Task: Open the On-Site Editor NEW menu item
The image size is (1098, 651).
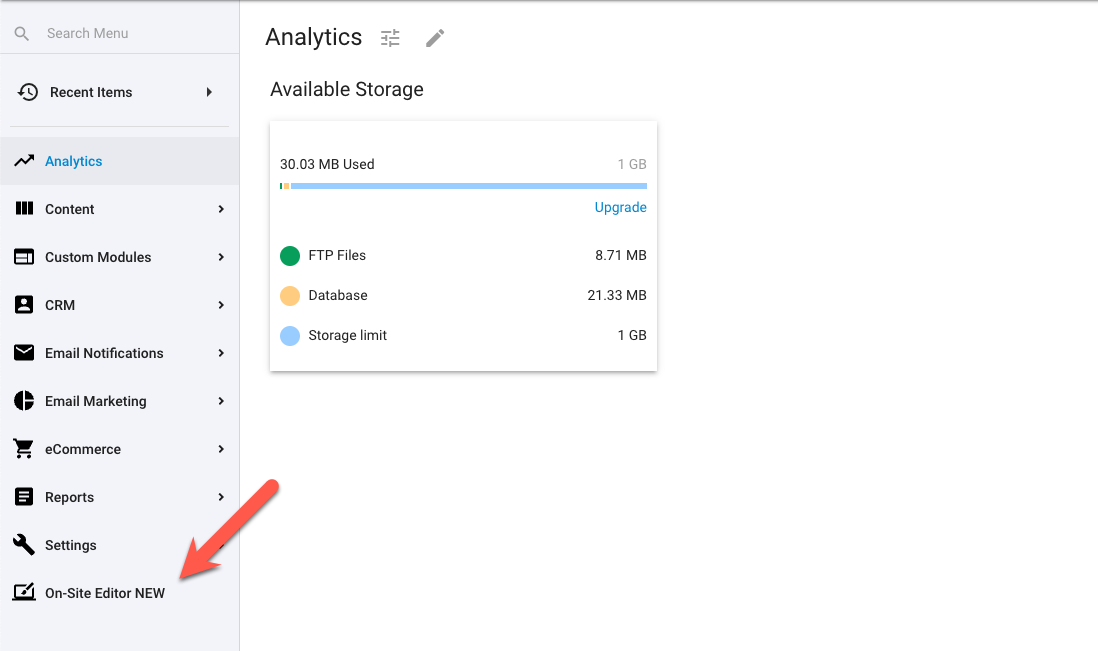Action: [x=105, y=593]
